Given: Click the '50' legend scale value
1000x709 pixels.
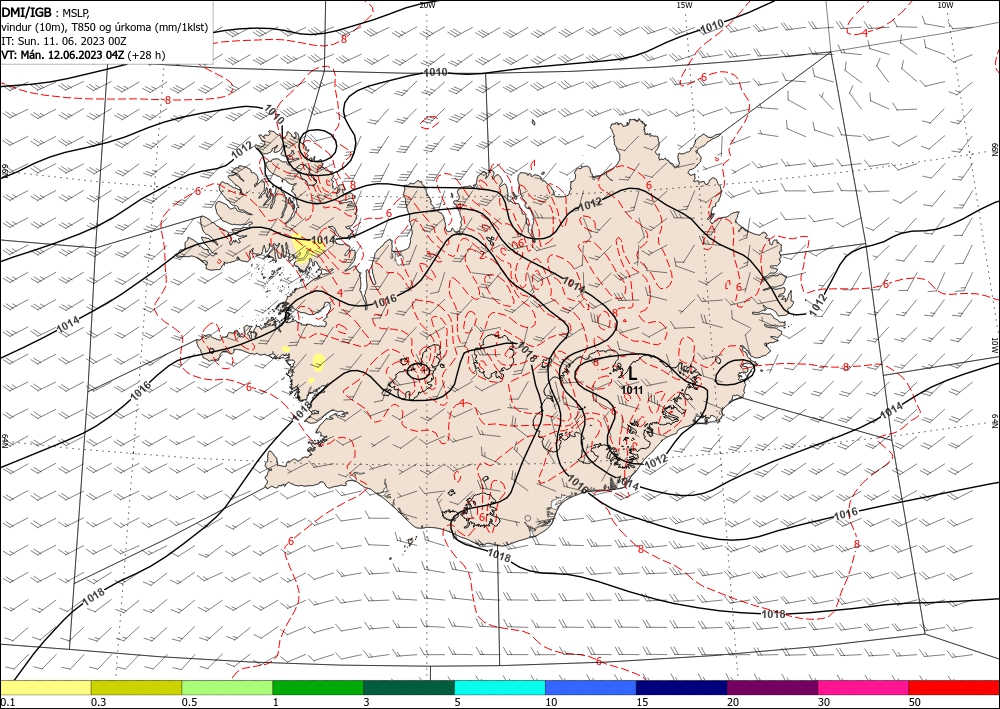Looking at the screenshot, I should 915,702.
